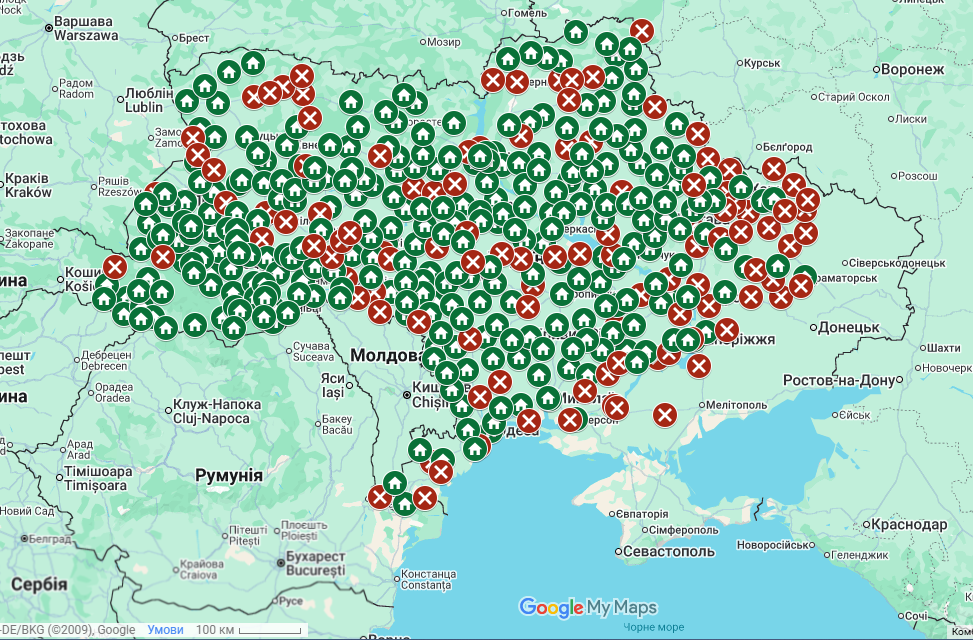This screenshot has height=640, width=973.
Task: Toggle the 100 км map scale
Action: pyautogui.click(x=249, y=629)
